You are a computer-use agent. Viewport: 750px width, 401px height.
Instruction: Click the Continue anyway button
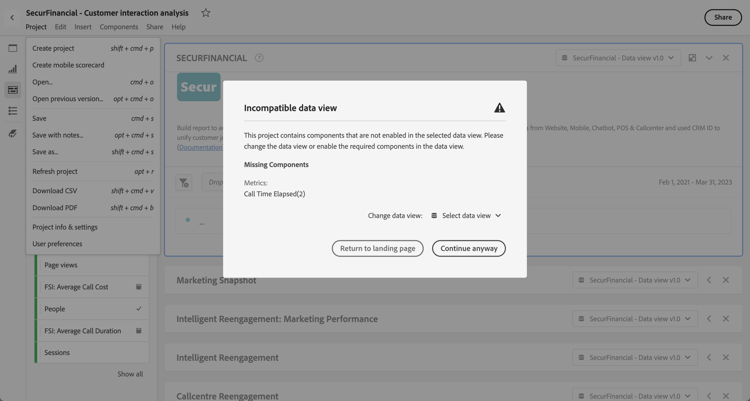[468, 248]
